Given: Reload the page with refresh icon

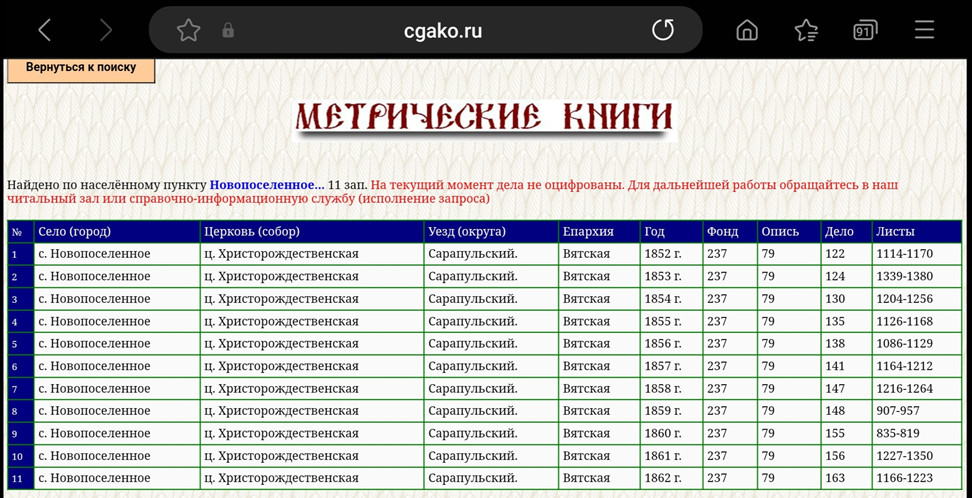Looking at the screenshot, I should [x=663, y=30].
